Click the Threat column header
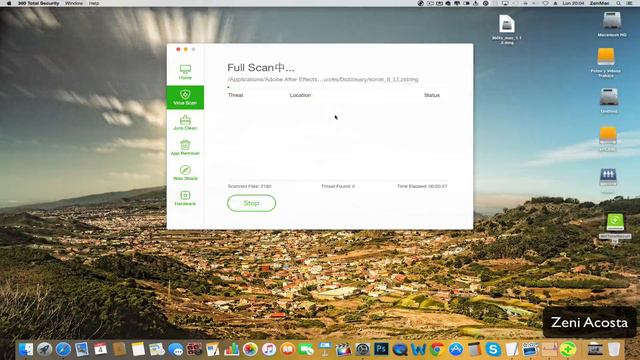This screenshot has width=640, height=360. click(236, 95)
